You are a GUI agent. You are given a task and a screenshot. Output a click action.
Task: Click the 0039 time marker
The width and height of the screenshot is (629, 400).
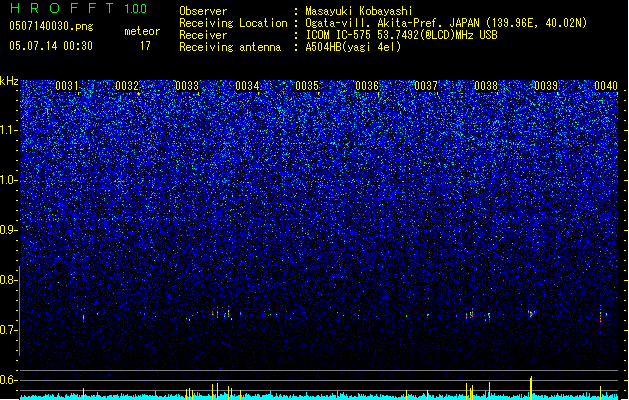coord(546,86)
